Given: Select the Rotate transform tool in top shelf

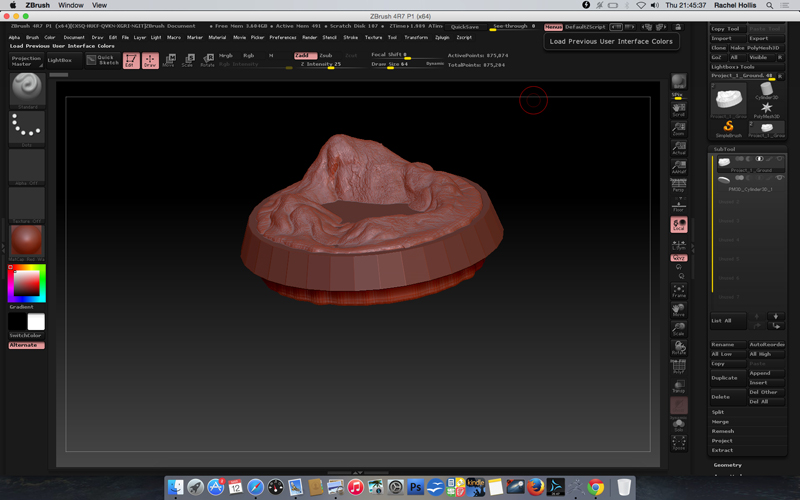Looking at the screenshot, I should [x=207, y=61].
